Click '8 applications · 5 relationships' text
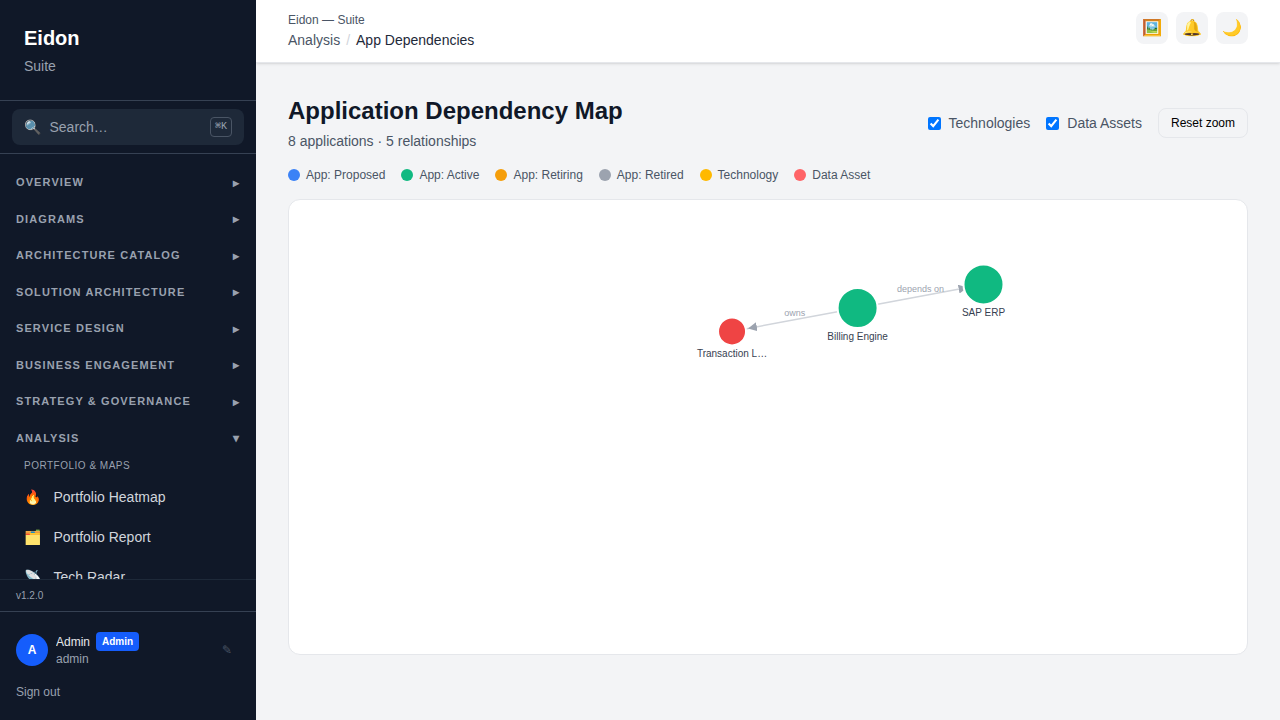Screen dimensions: 1280x720 382,141
